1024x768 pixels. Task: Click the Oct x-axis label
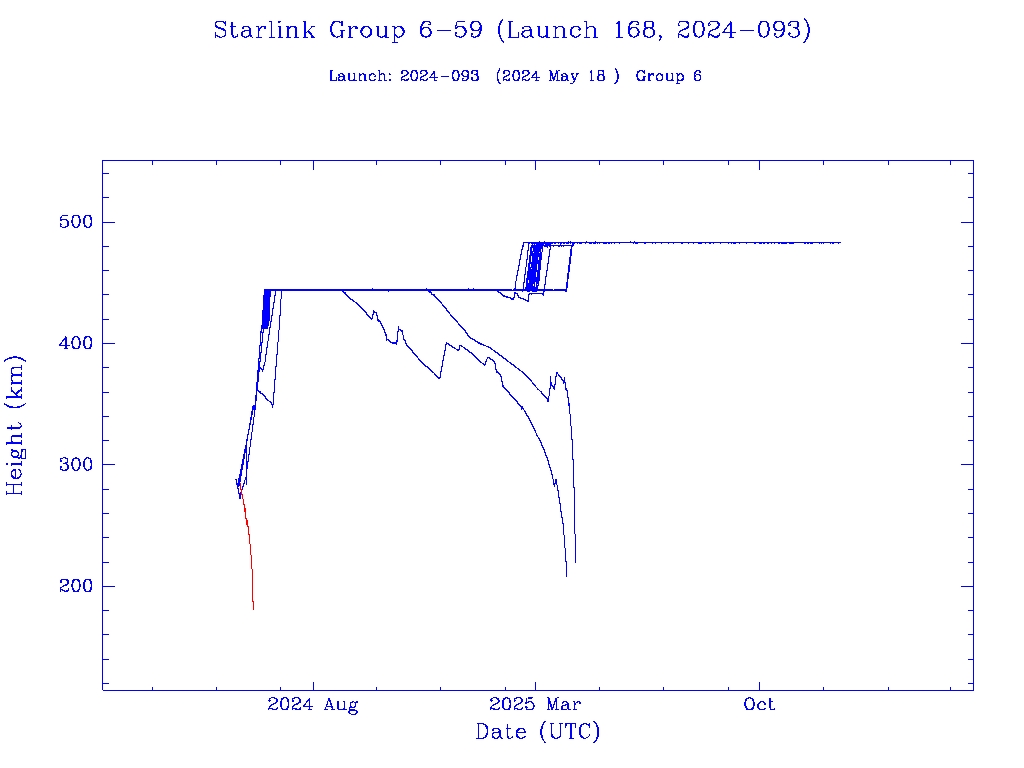759,705
